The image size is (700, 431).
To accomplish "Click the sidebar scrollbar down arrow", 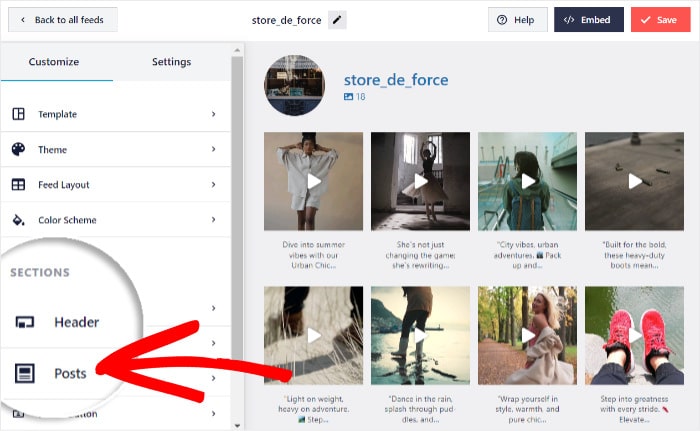I will (x=237, y=426).
